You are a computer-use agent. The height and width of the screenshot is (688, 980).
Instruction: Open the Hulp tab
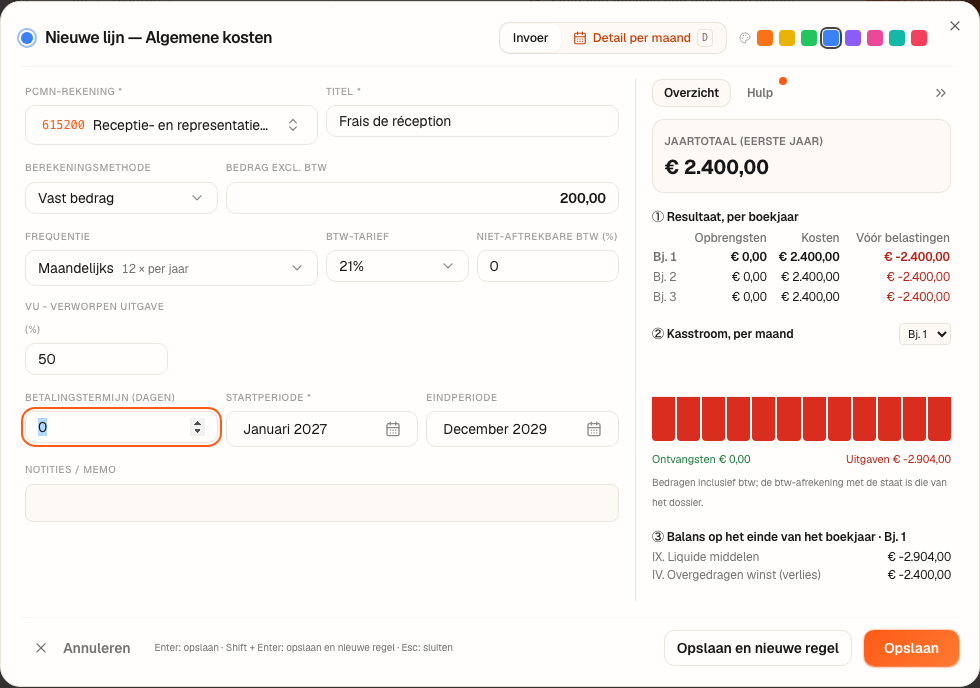[x=759, y=93]
